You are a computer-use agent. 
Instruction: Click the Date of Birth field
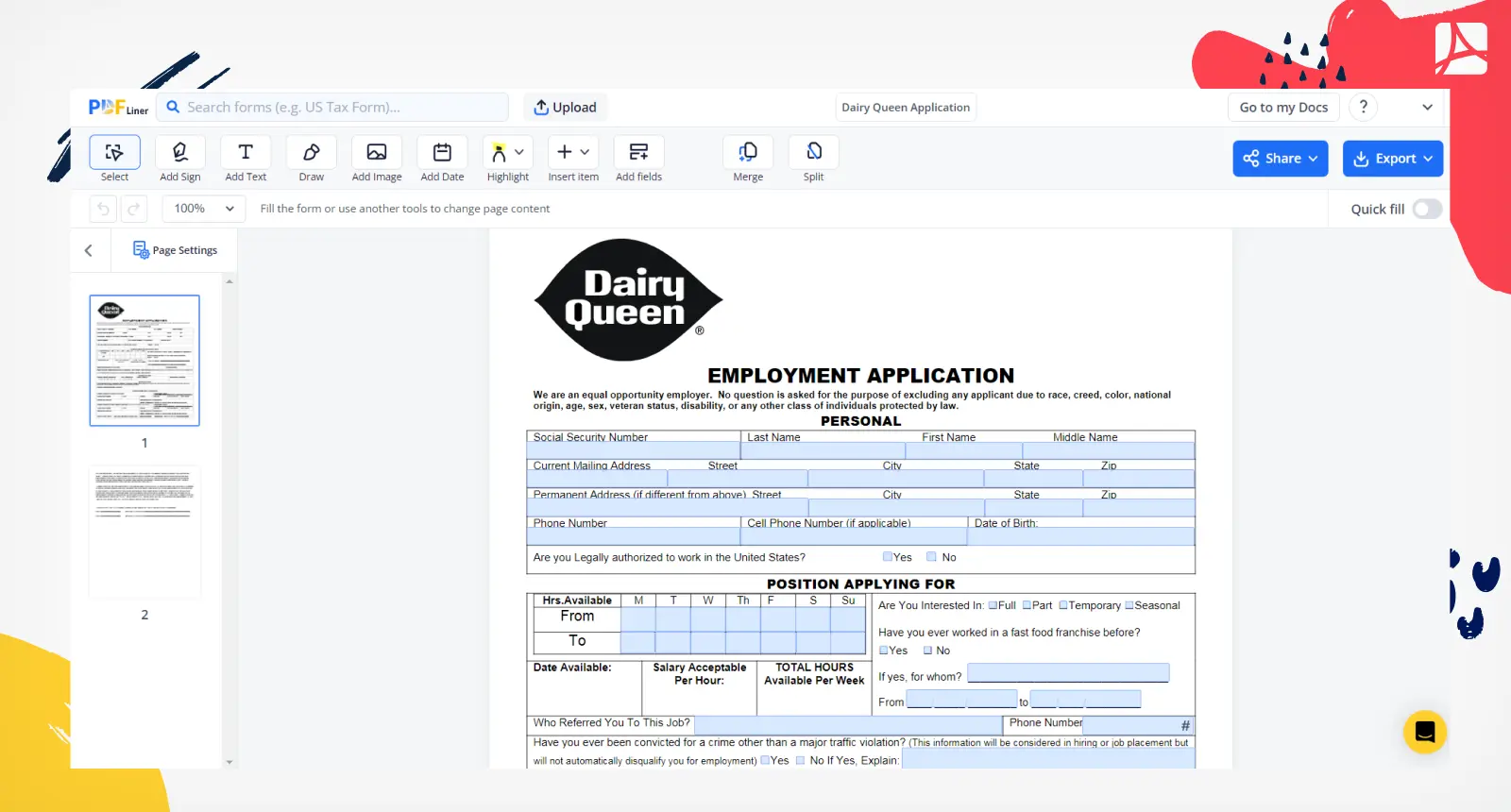[1080, 536]
